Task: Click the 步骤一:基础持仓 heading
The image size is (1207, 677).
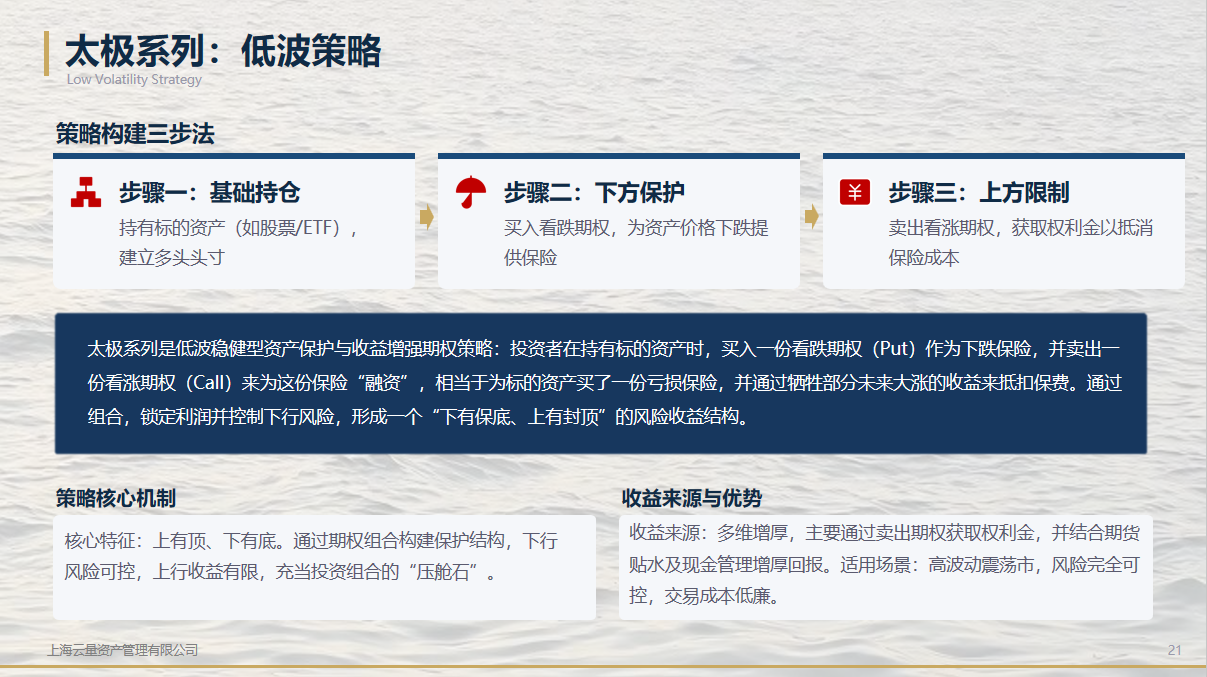Action: [209, 192]
